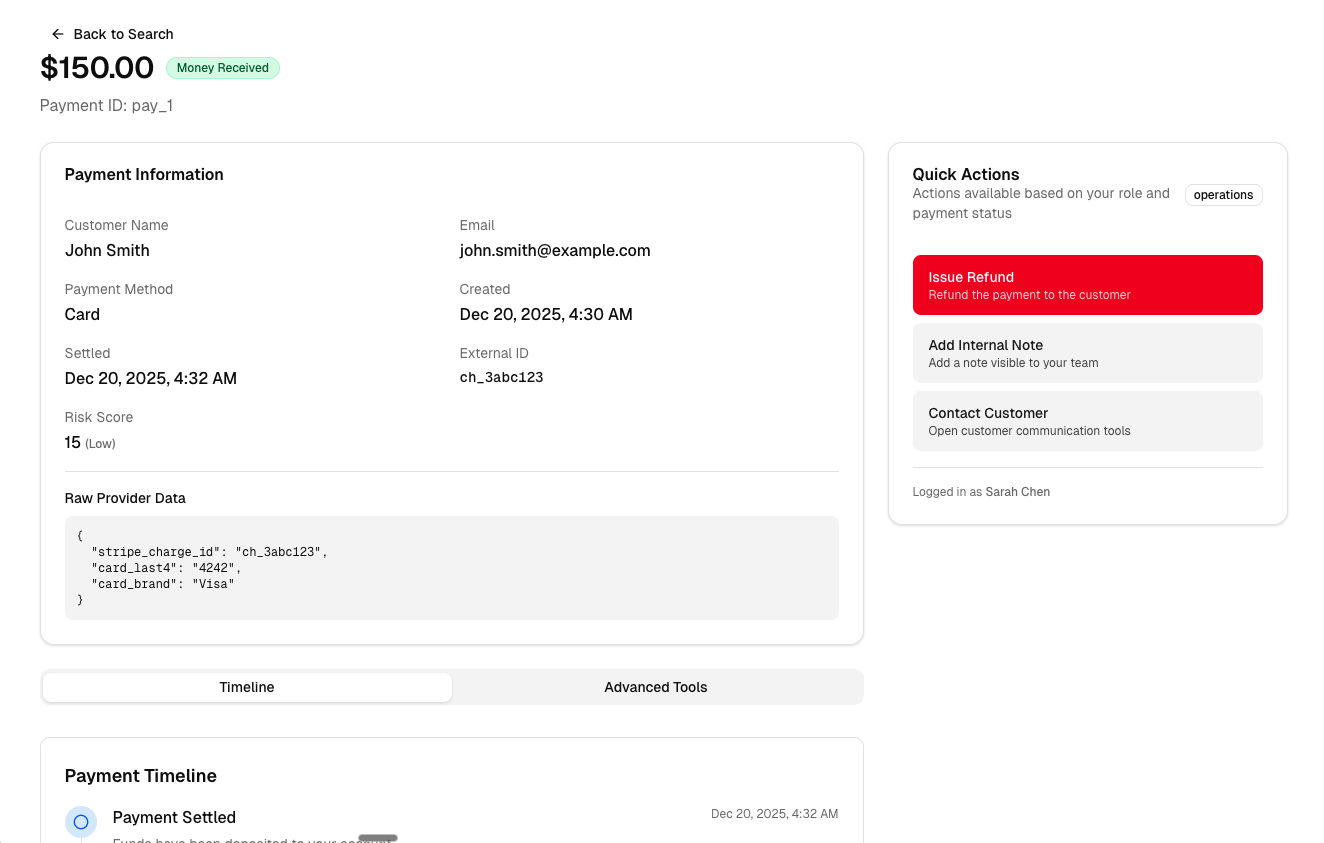The width and height of the screenshot is (1324, 843).
Task: Click the Sarah Chen logged-in name
Action: [x=1017, y=491]
